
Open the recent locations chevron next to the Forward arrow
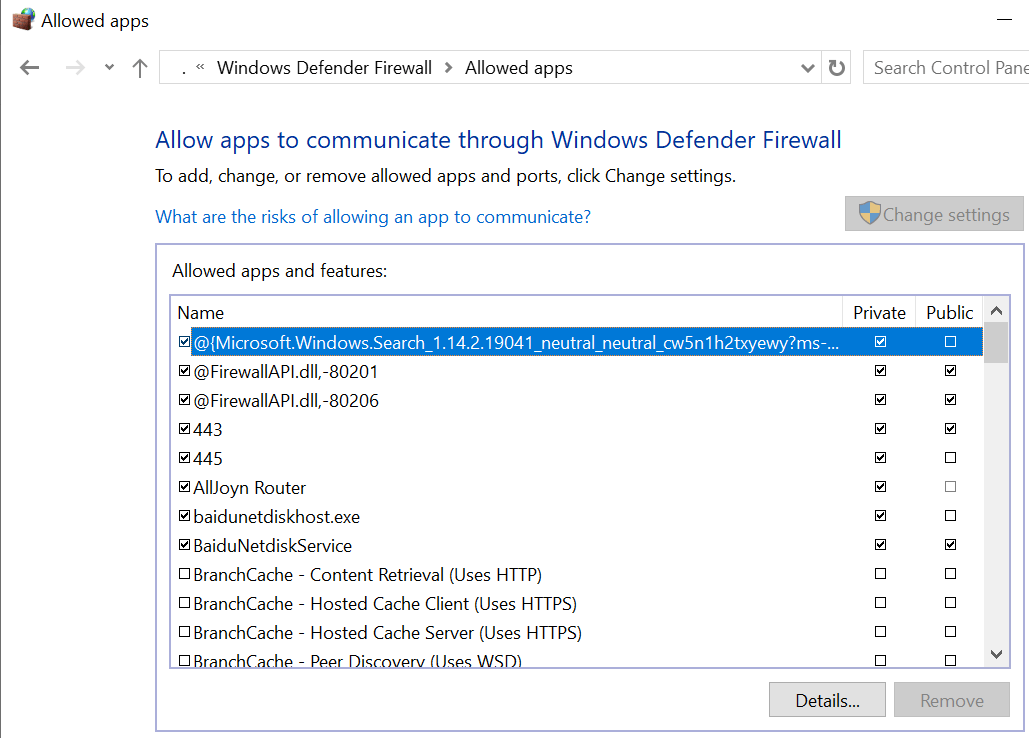click(x=110, y=67)
